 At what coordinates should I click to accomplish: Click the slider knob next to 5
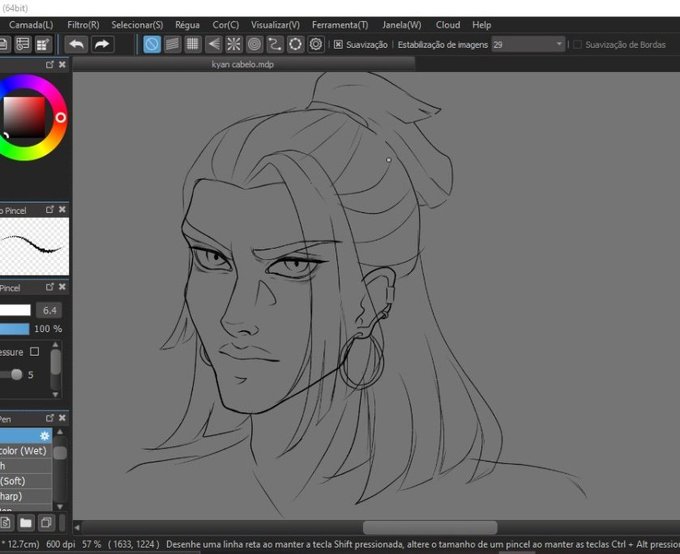16,374
